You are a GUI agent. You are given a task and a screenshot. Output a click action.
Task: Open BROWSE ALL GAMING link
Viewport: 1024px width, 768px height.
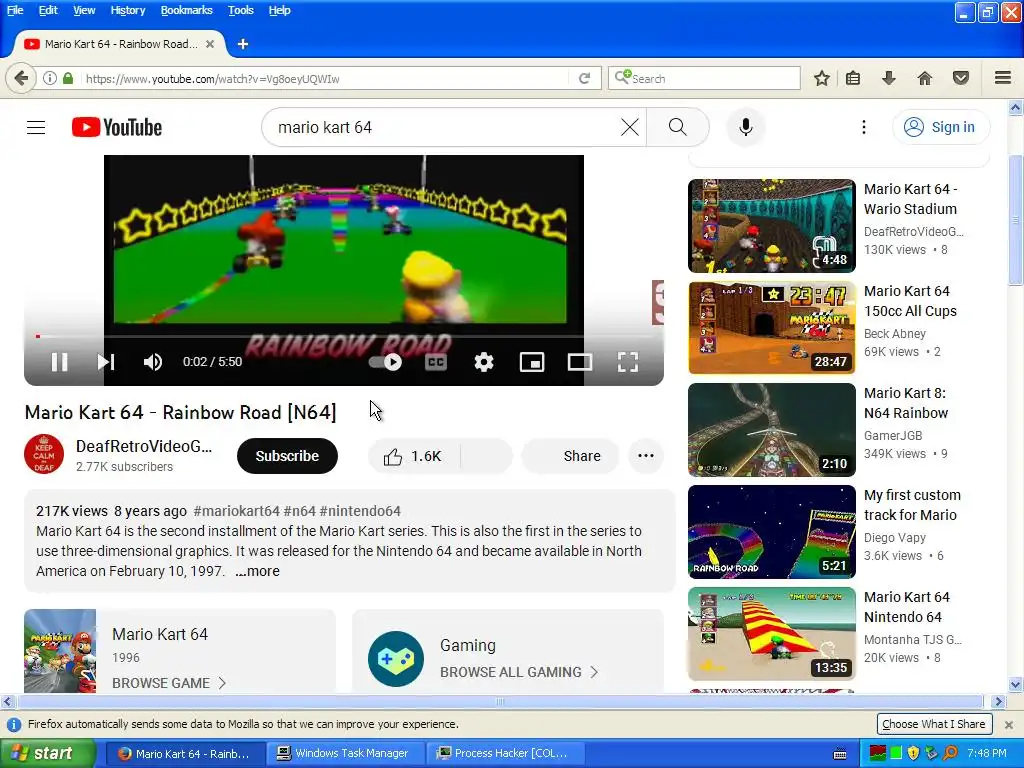519,672
